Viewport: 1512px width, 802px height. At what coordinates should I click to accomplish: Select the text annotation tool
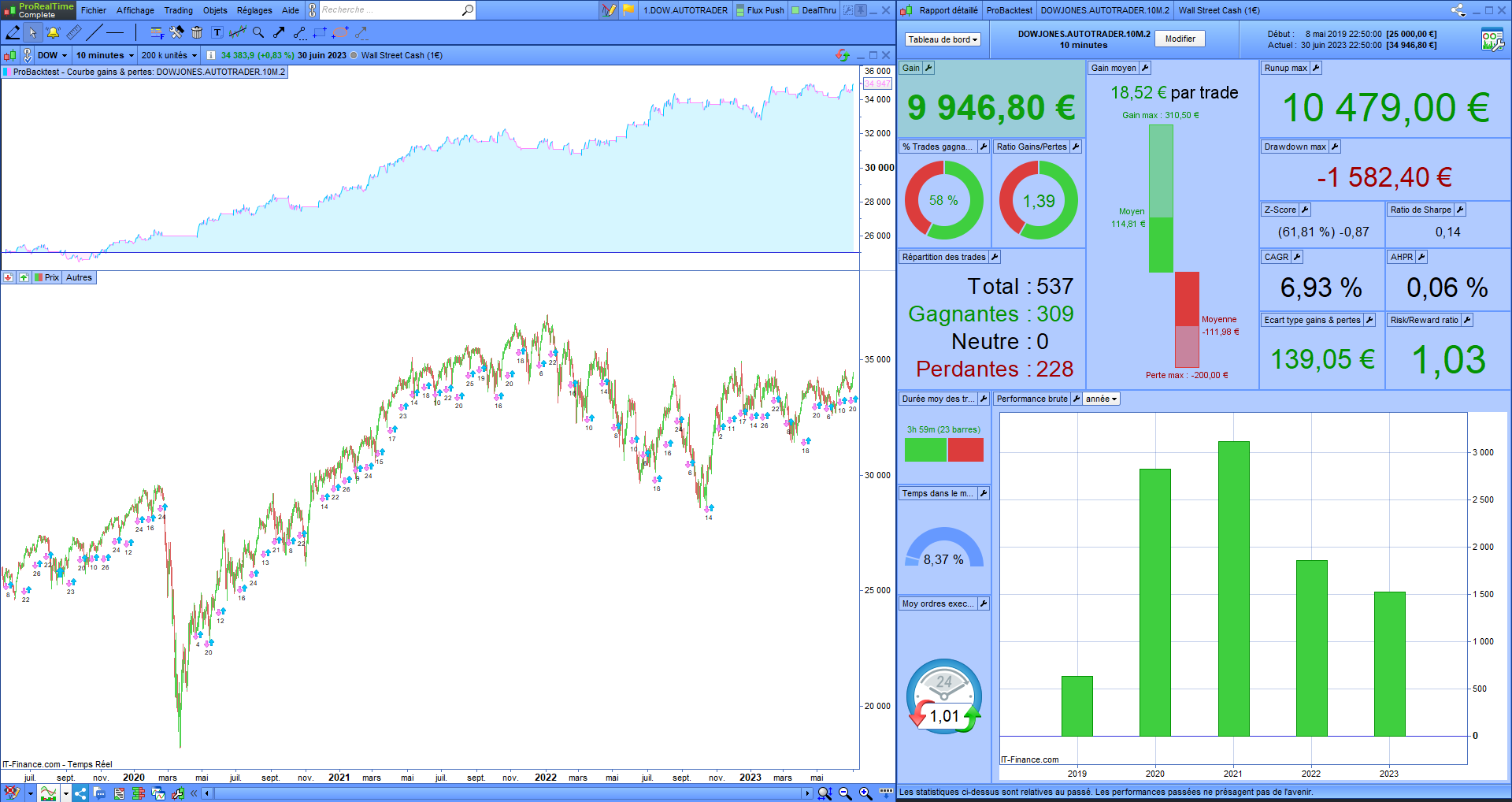point(217,32)
